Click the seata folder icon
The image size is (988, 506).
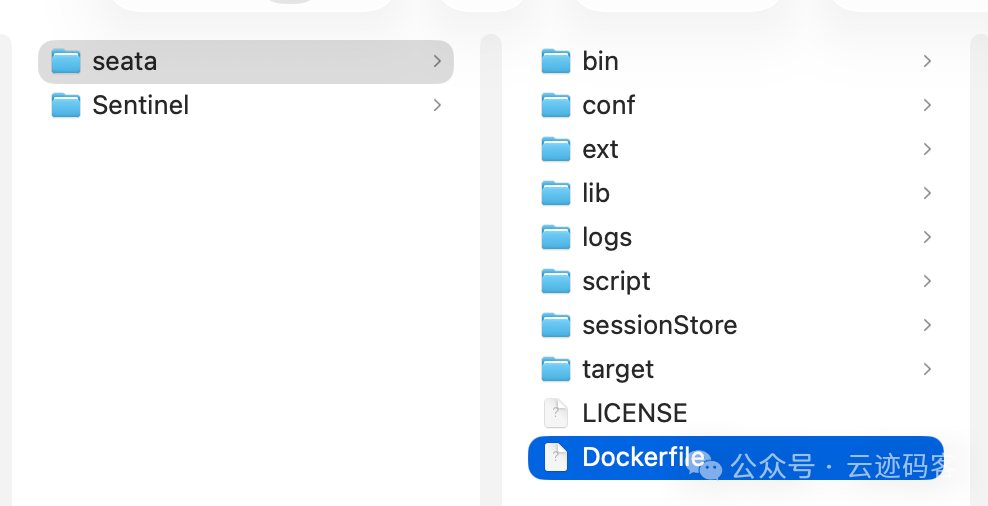[x=66, y=61]
